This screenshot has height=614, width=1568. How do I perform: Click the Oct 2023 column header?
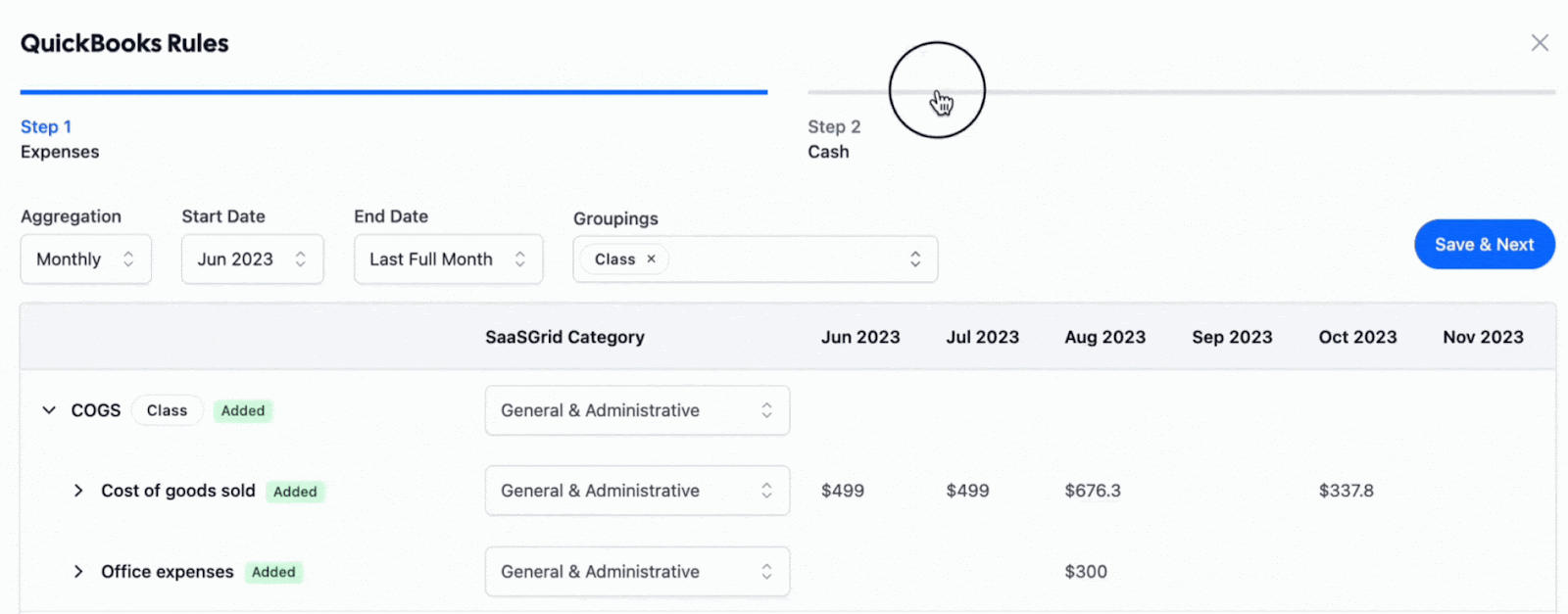click(1357, 337)
